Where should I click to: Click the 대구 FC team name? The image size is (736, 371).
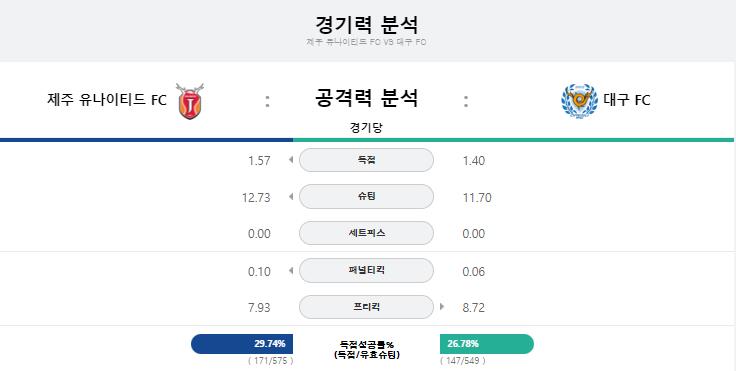point(627,100)
